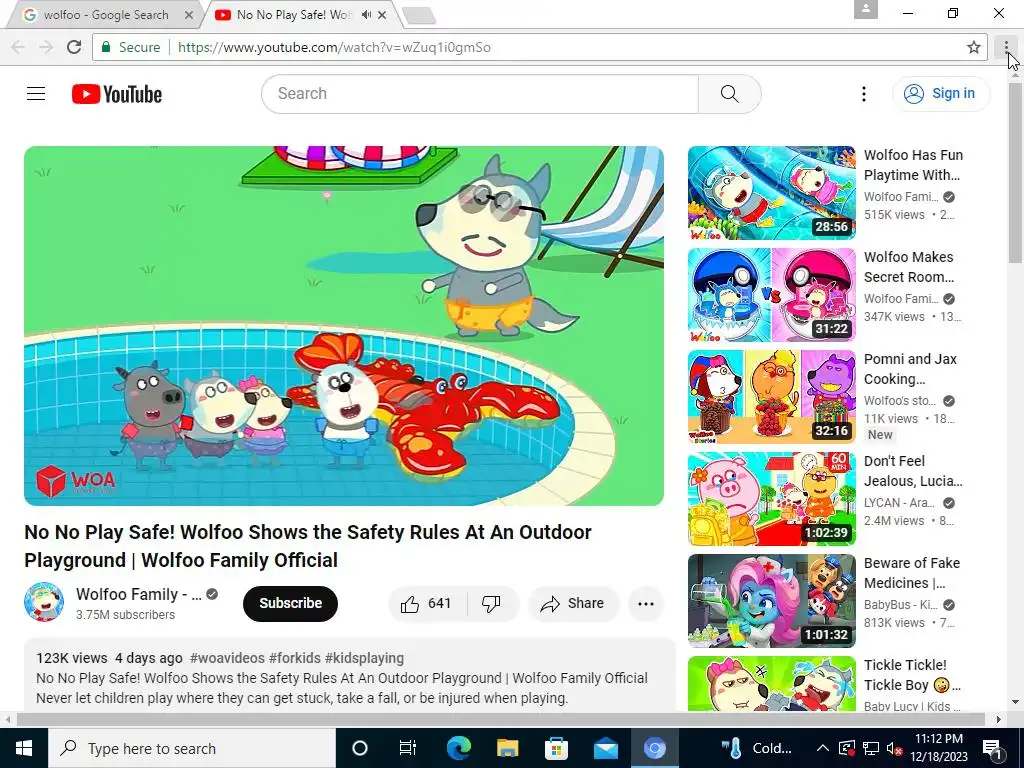This screenshot has width=1024, height=768.
Task: Open Wolfoo Family channel name link
Action: pos(138,594)
